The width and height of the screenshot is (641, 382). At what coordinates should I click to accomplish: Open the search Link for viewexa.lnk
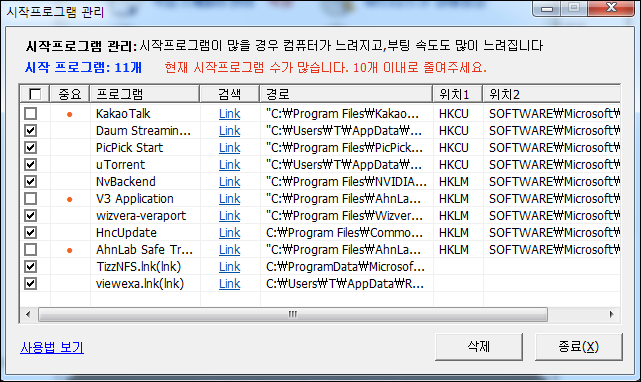coord(229,283)
